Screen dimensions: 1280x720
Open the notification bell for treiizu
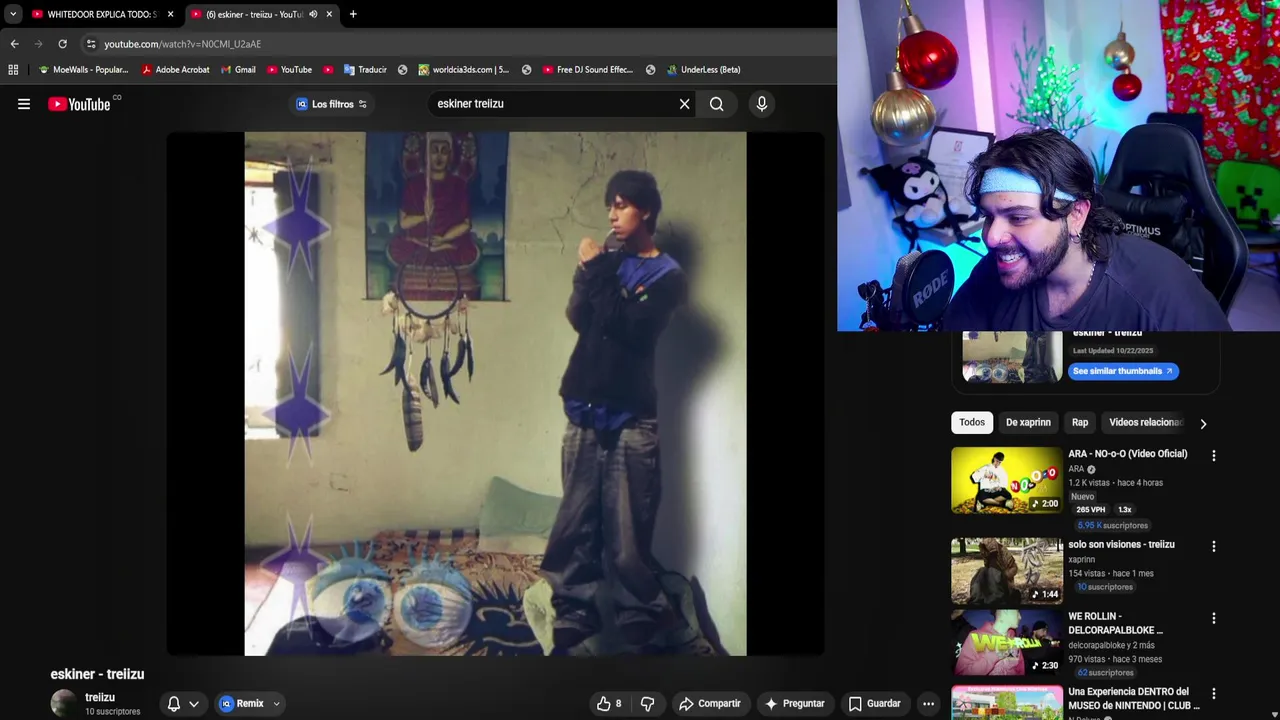click(x=174, y=704)
